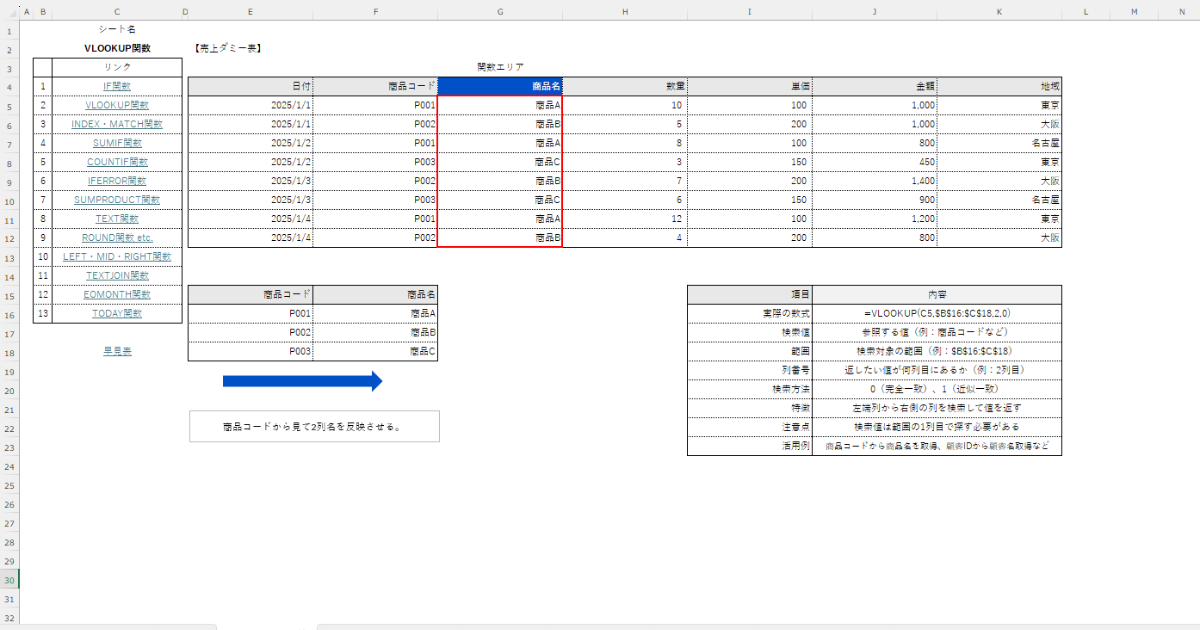1200x630 pixels.
Task: Open the SUMPRODUCT関数 link
Action: (117, 200)
